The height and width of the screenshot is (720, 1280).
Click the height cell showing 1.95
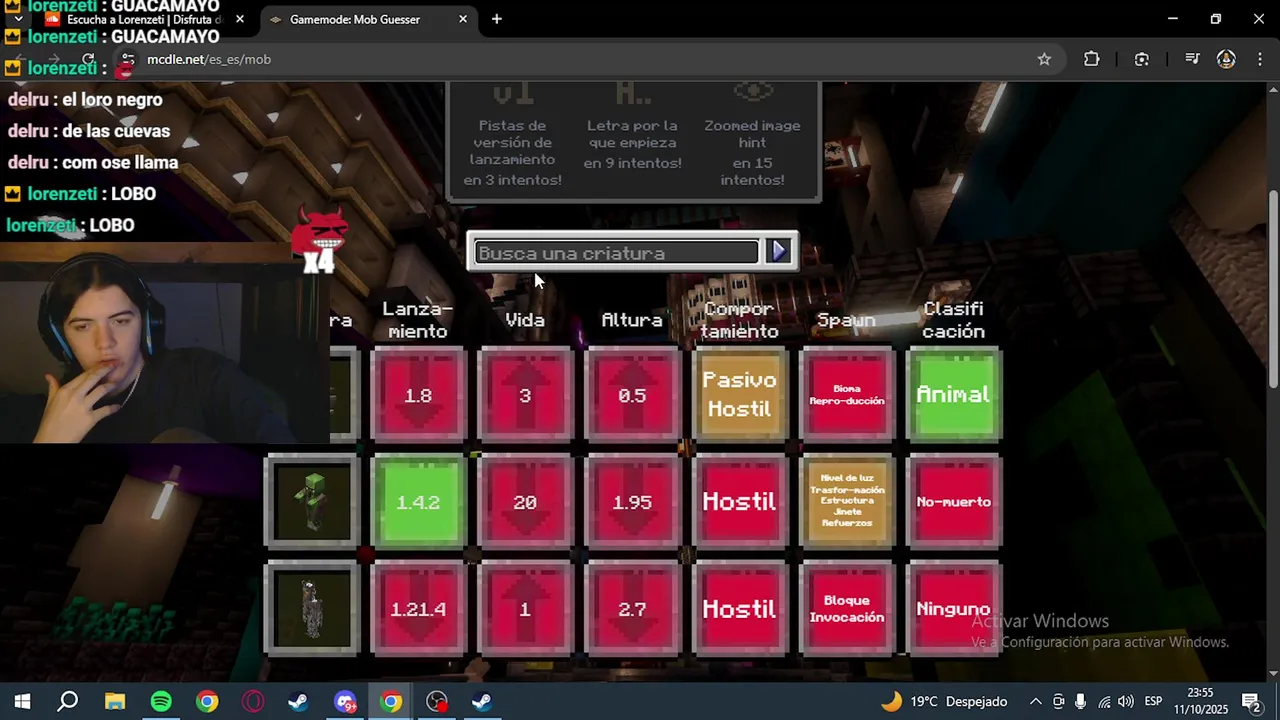(632, 502)
